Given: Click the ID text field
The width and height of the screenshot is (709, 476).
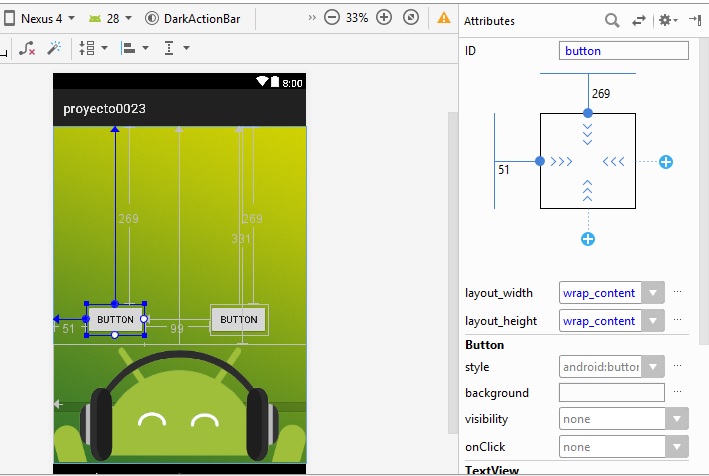Looking at the screenshot, I should click(623, 51).
